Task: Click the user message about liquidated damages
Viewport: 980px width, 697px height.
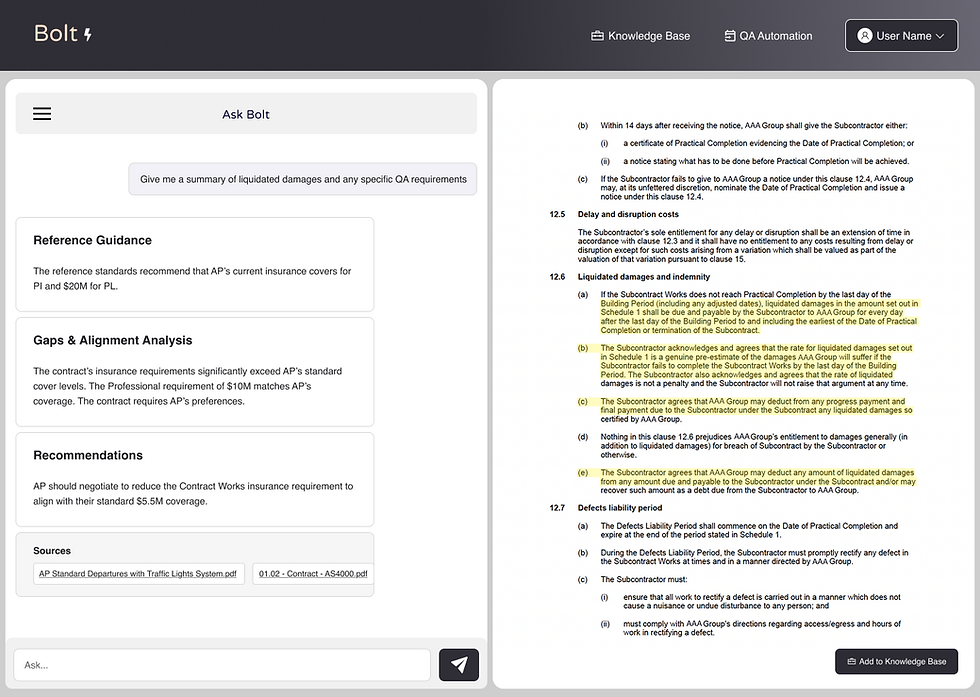Action: [x=303, y=179]
